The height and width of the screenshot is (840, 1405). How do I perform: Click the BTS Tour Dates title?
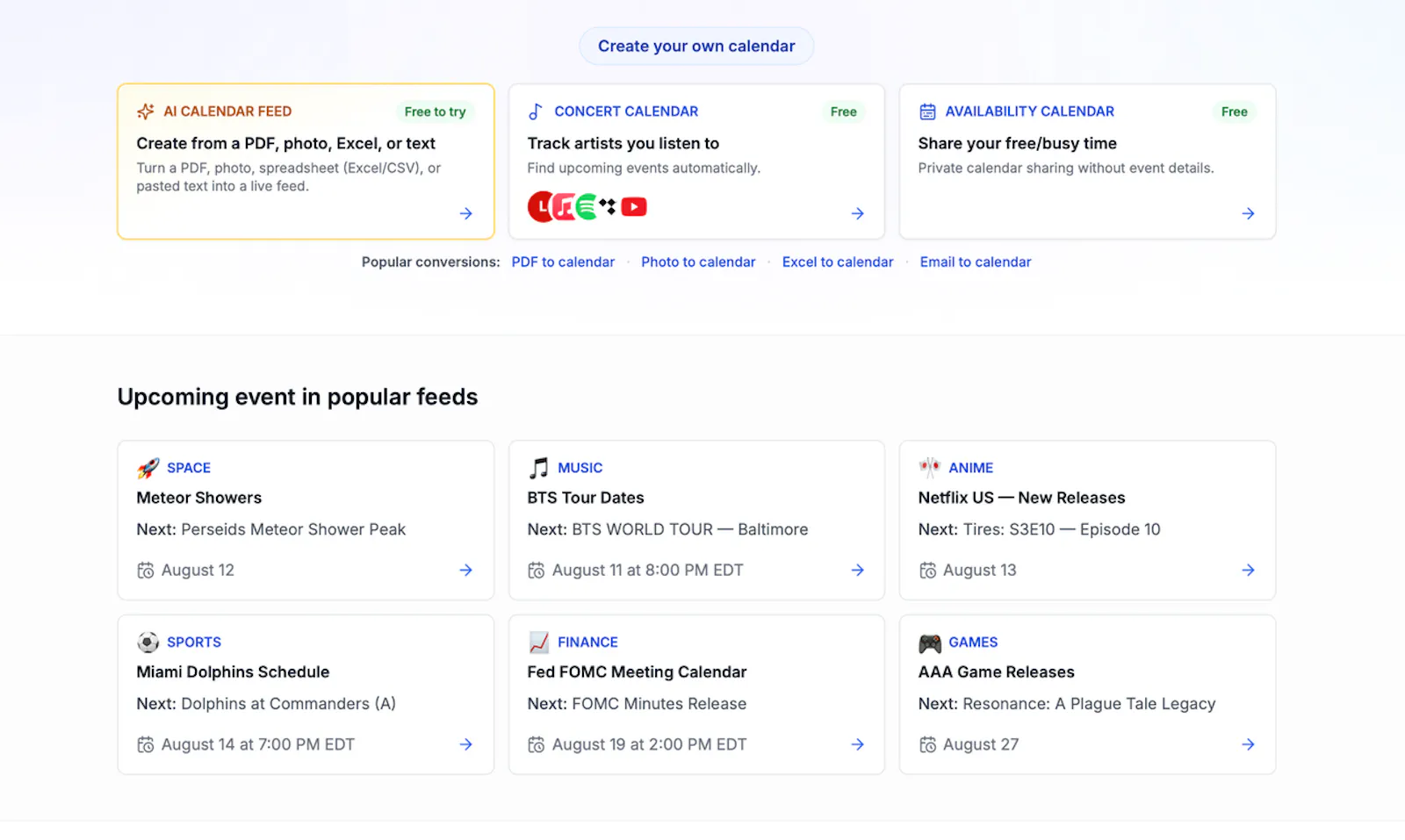[x=586, y=498]
